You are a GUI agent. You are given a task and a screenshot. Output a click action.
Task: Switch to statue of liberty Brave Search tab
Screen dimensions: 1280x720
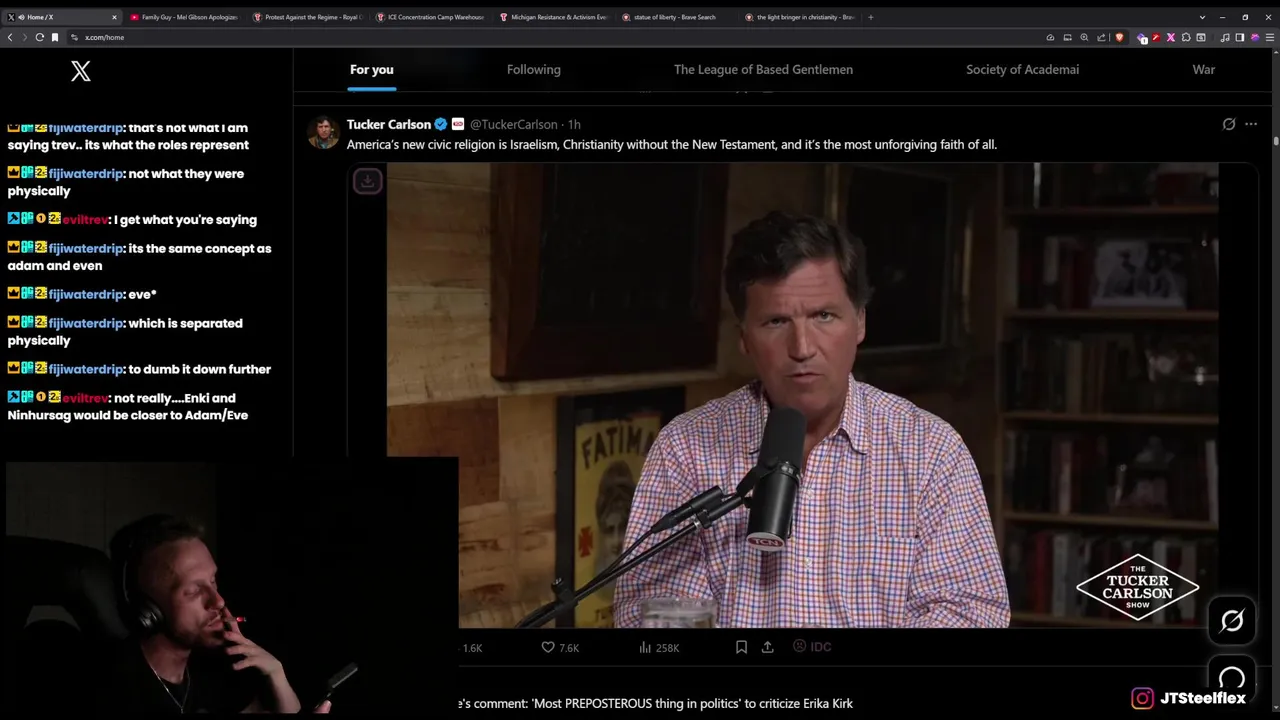[x=676, y=17]
